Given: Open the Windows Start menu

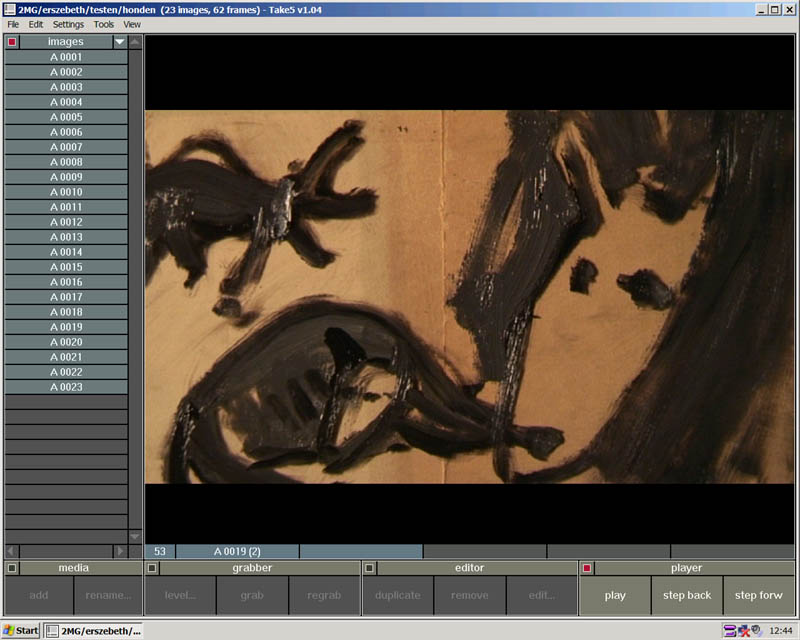Looking at the screenshot, I should (21, 631).
